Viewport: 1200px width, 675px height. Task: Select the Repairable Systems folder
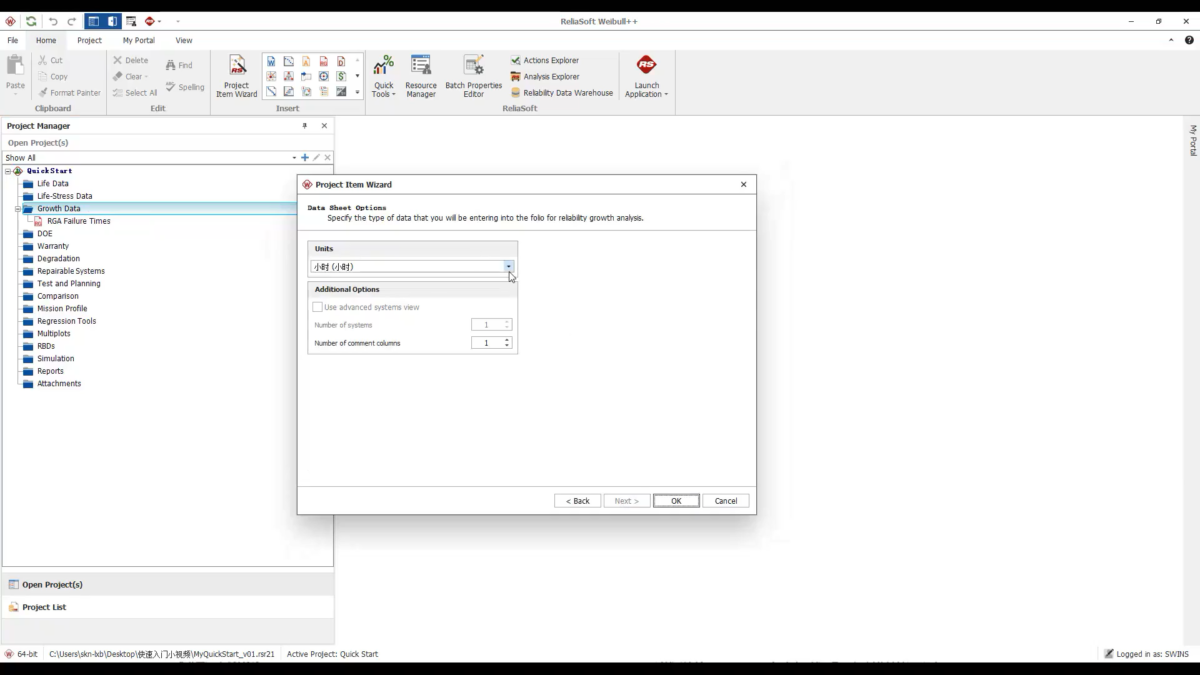[x=71, y=271]
